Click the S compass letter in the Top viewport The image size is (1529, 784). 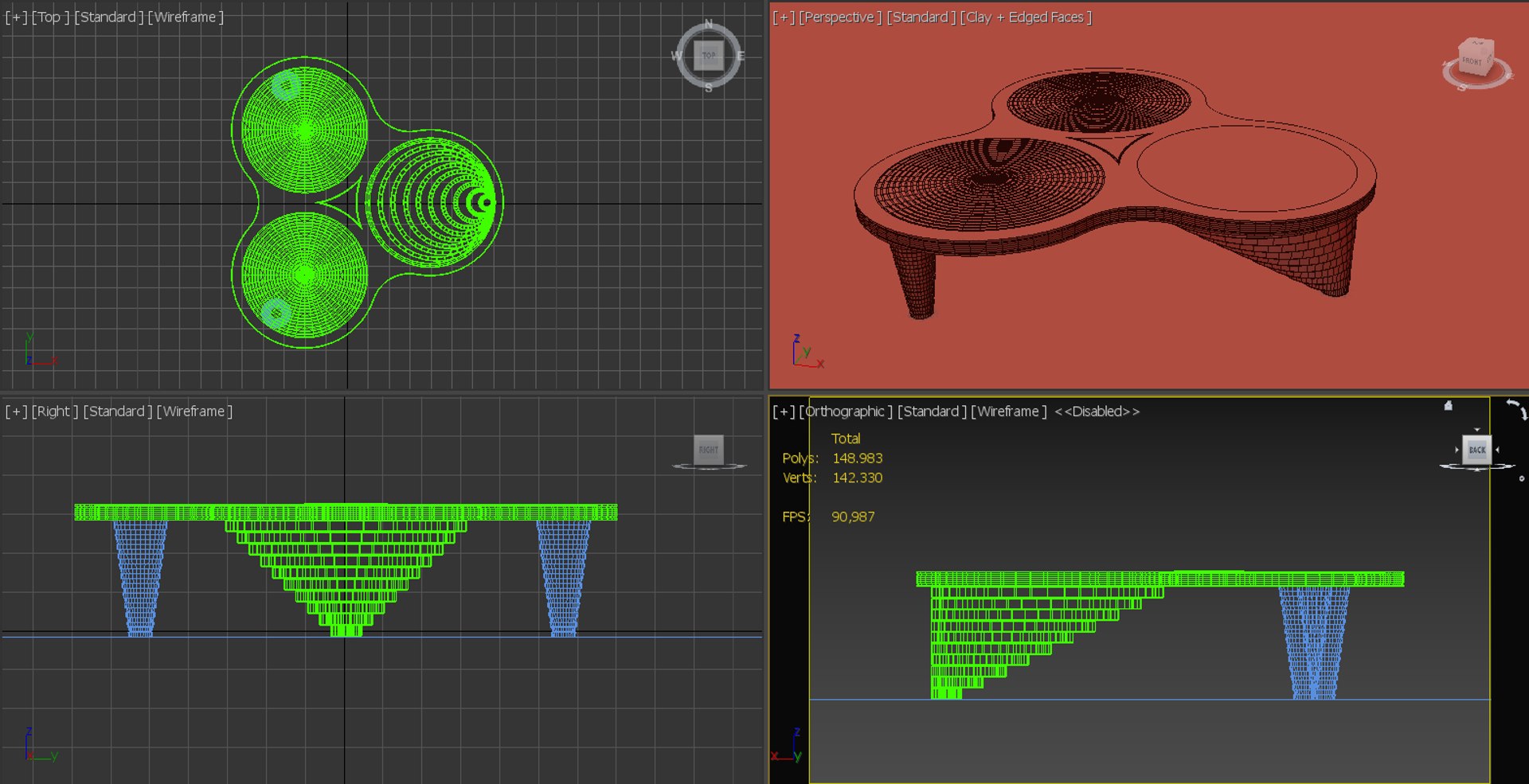point(709,88)
